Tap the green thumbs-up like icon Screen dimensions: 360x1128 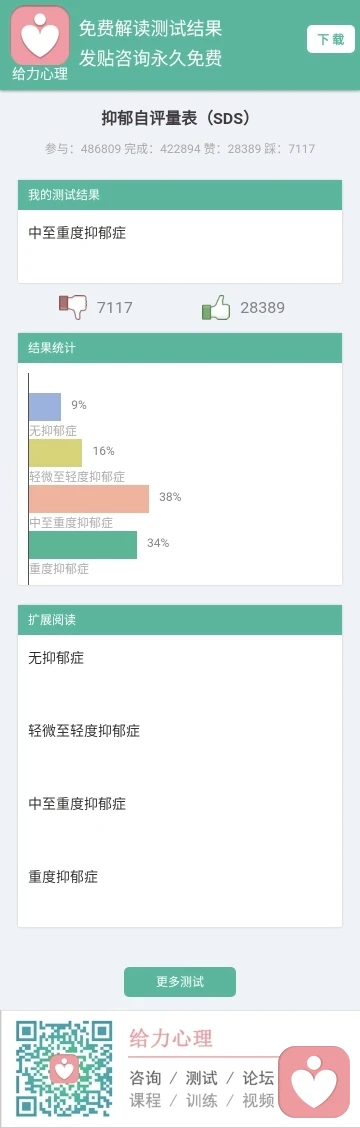tap(216, 308)
